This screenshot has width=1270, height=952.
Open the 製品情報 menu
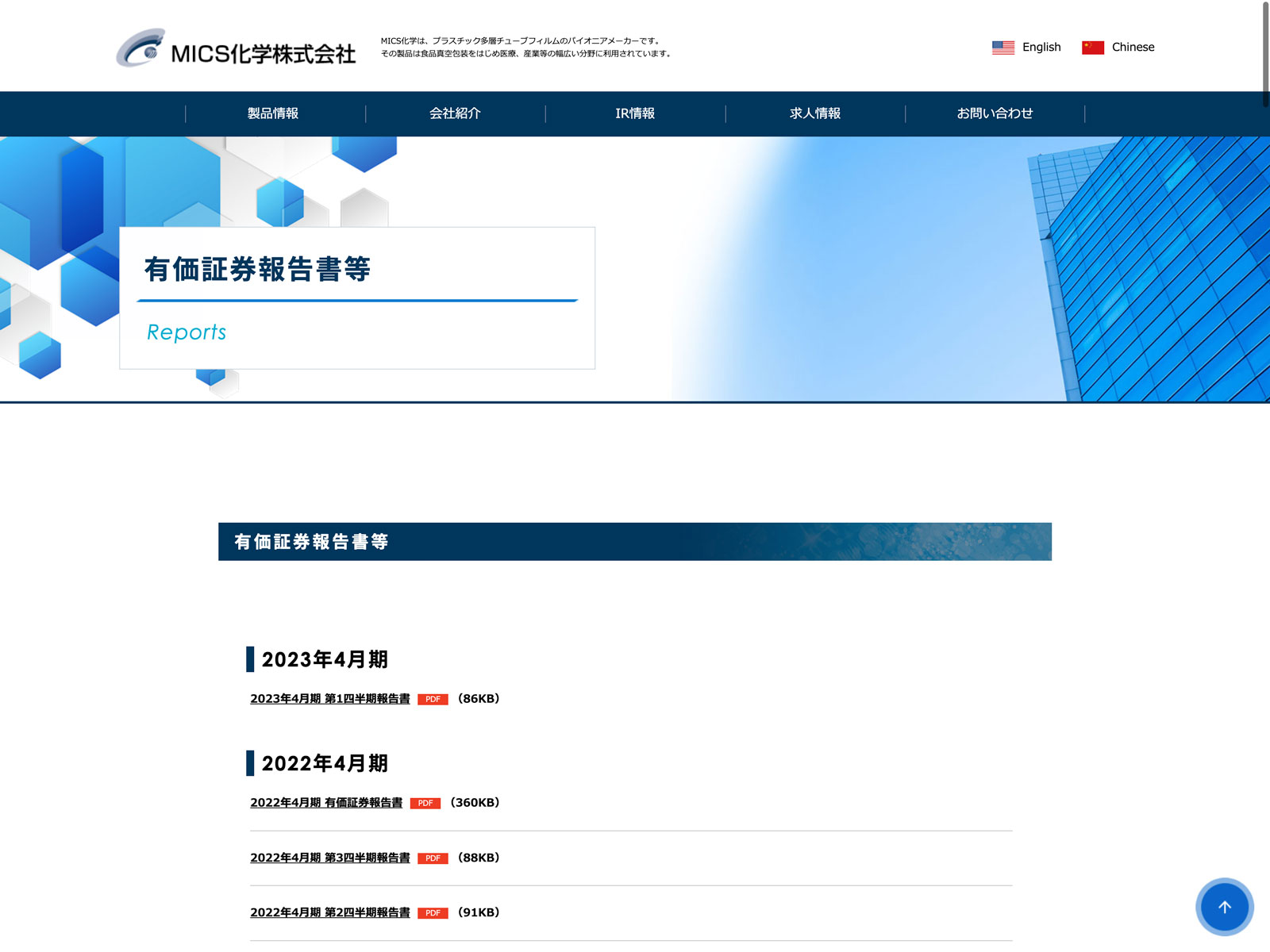click(x=273, y=113)
